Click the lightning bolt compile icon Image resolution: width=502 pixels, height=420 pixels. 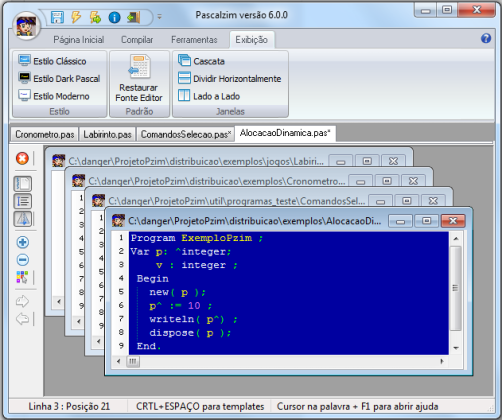pos(76,17)
